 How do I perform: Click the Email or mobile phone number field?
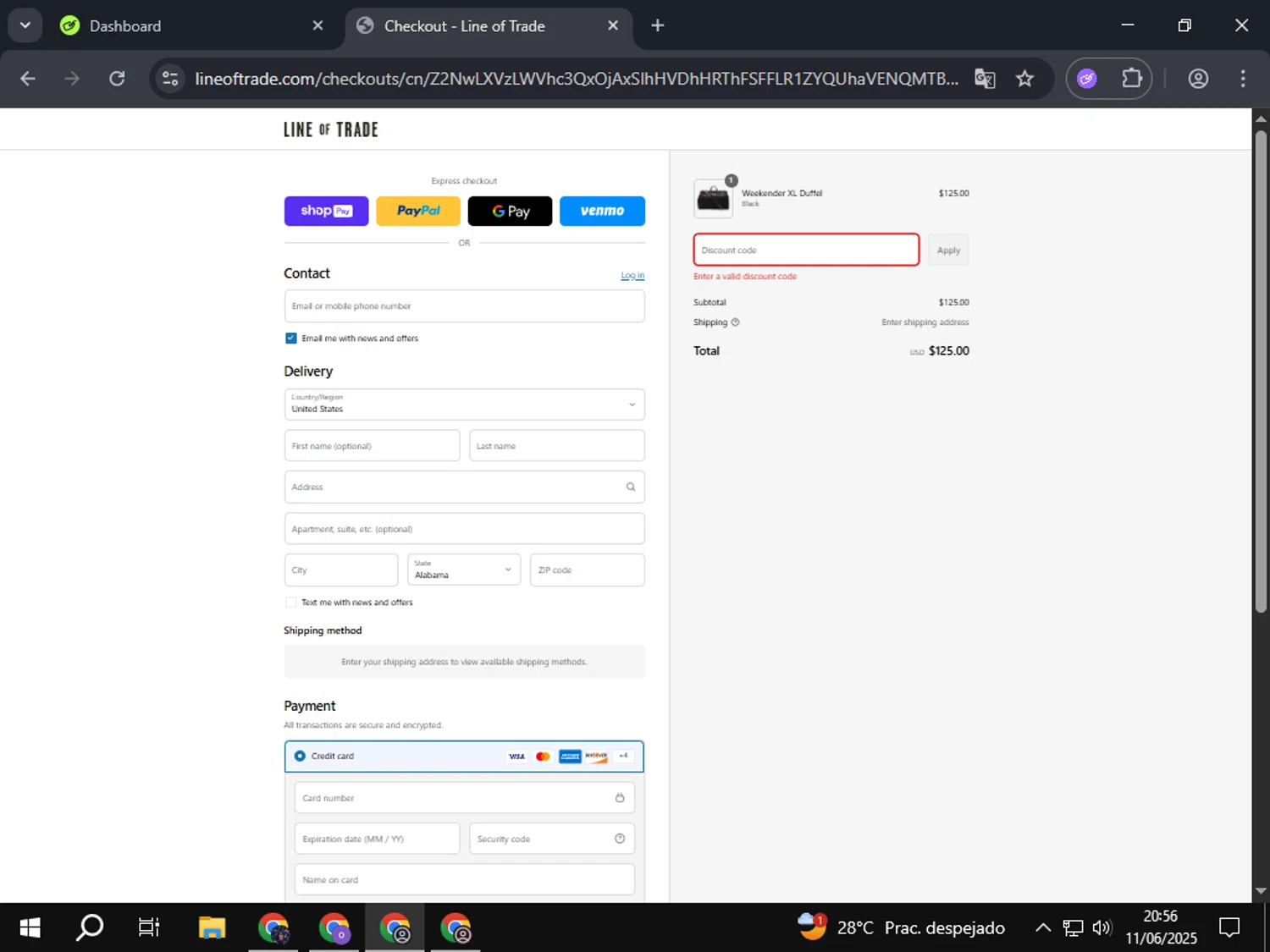click(x=464, y=306)
